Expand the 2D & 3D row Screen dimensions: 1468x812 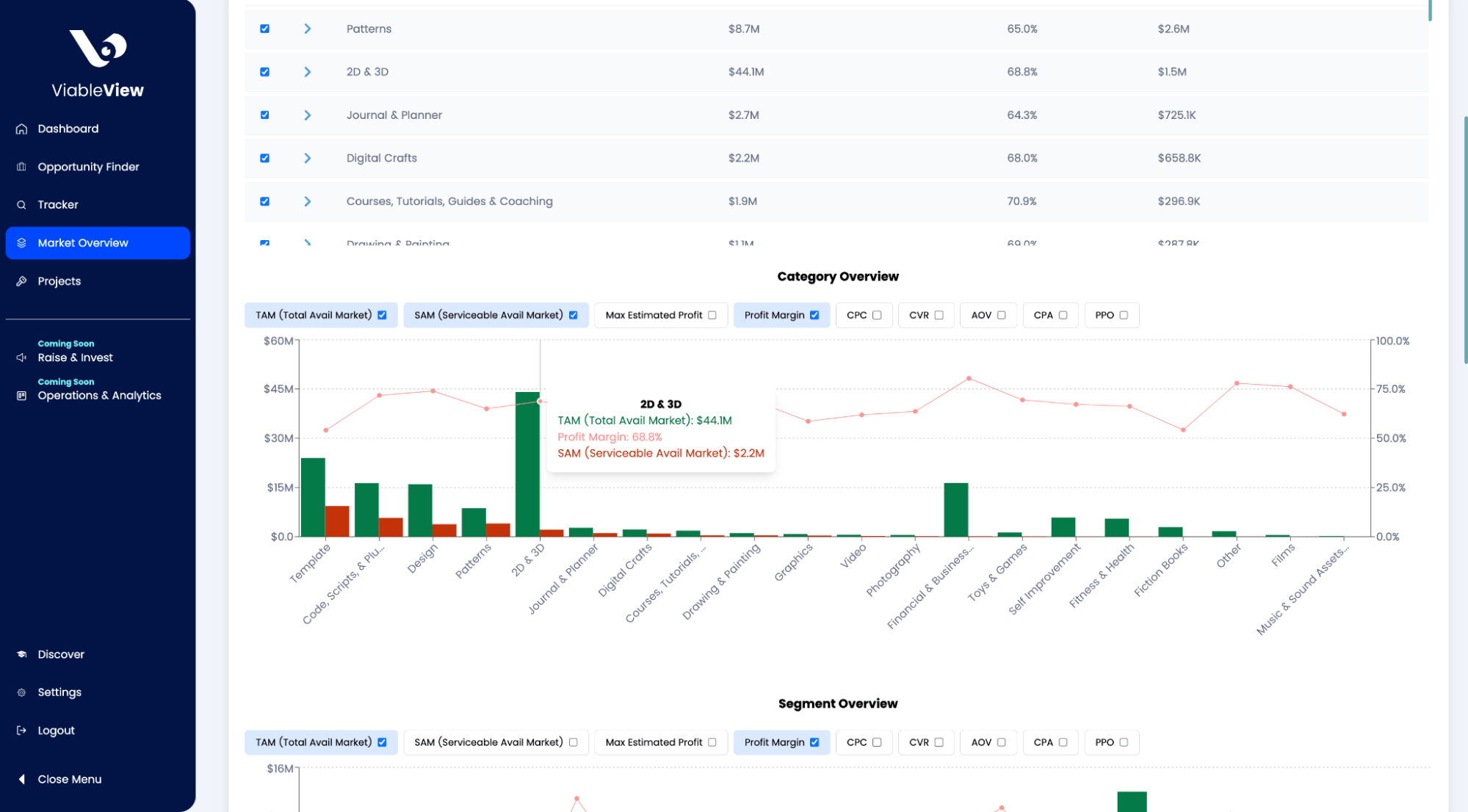[307, 72]
